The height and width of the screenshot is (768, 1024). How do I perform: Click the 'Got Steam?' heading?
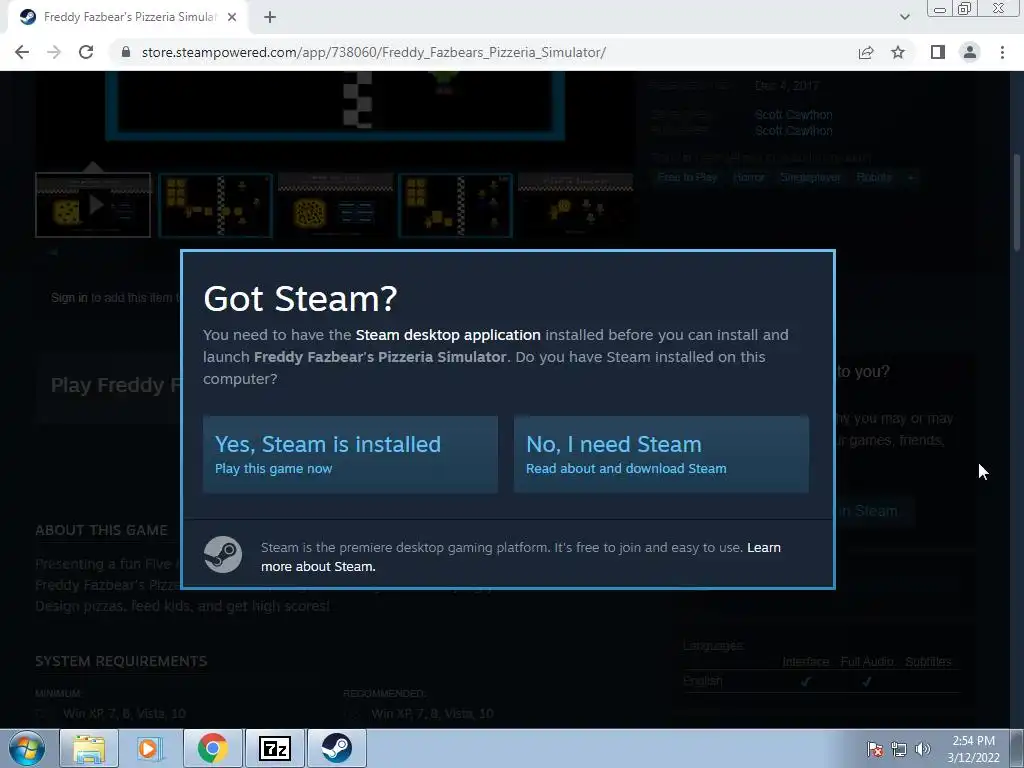tap(300, 298)
